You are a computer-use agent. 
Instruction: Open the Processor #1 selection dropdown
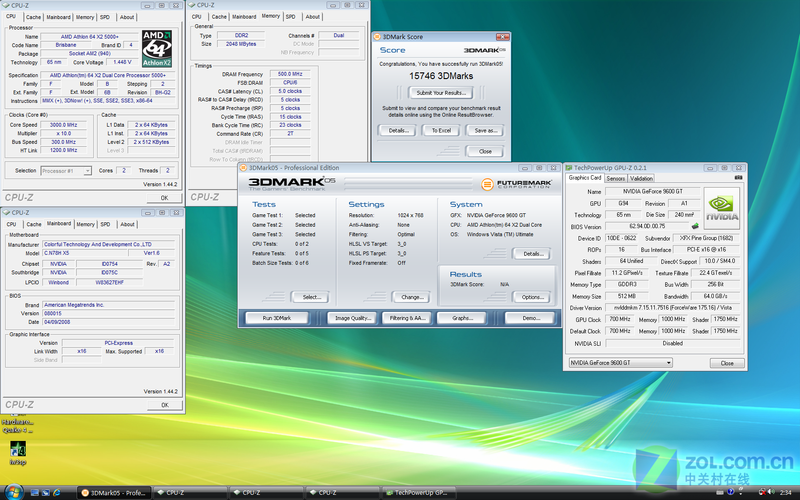coord(66,171)
